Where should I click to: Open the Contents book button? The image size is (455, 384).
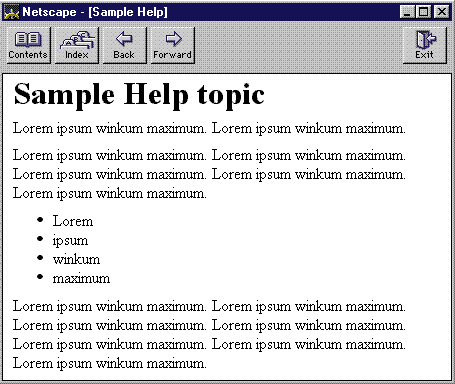click(x=29, y=45)
